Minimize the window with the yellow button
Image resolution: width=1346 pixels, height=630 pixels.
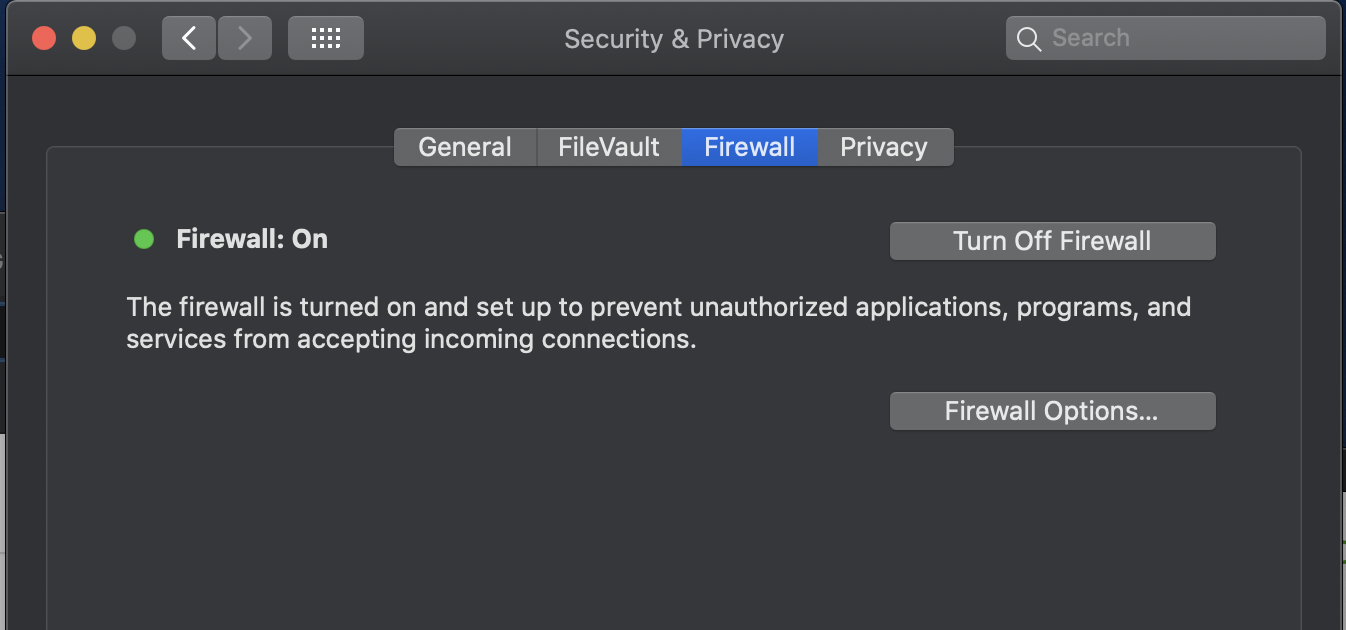pyautogui.click(x=84, y=39)
